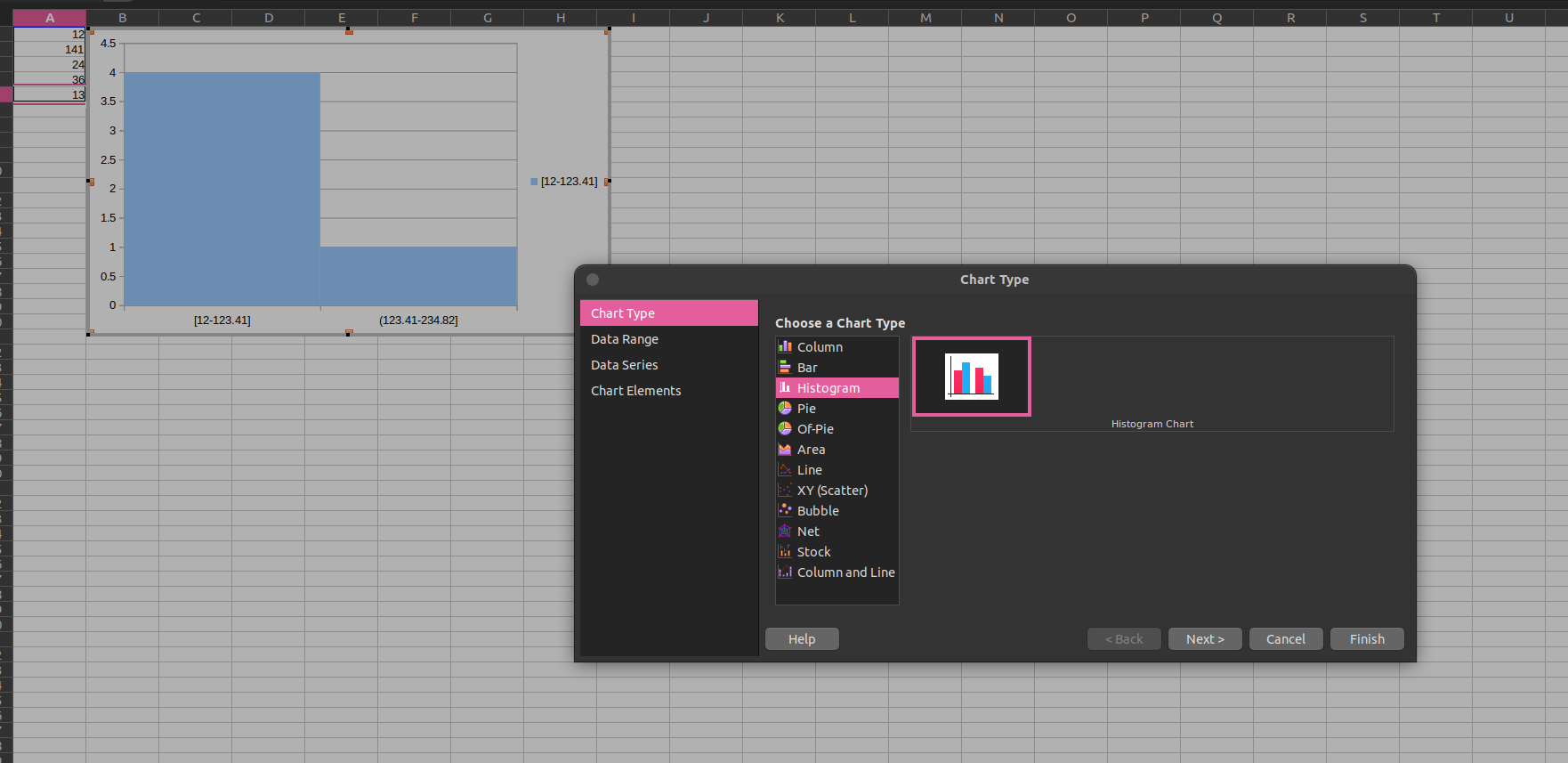Select the Net chart type icon
The width and height of the screenshot is (1568, 763).
pos(785,531)
